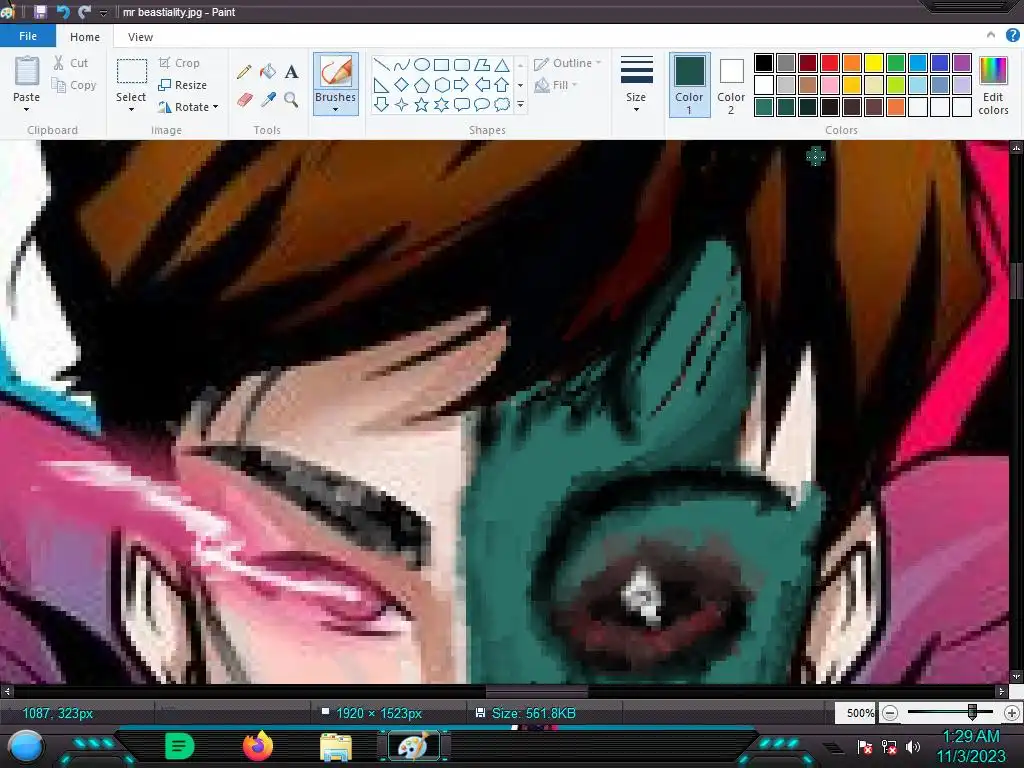Choose the Oval callout shape
The height and width of the screenshot is (768, 1024).
click(482, 104)
